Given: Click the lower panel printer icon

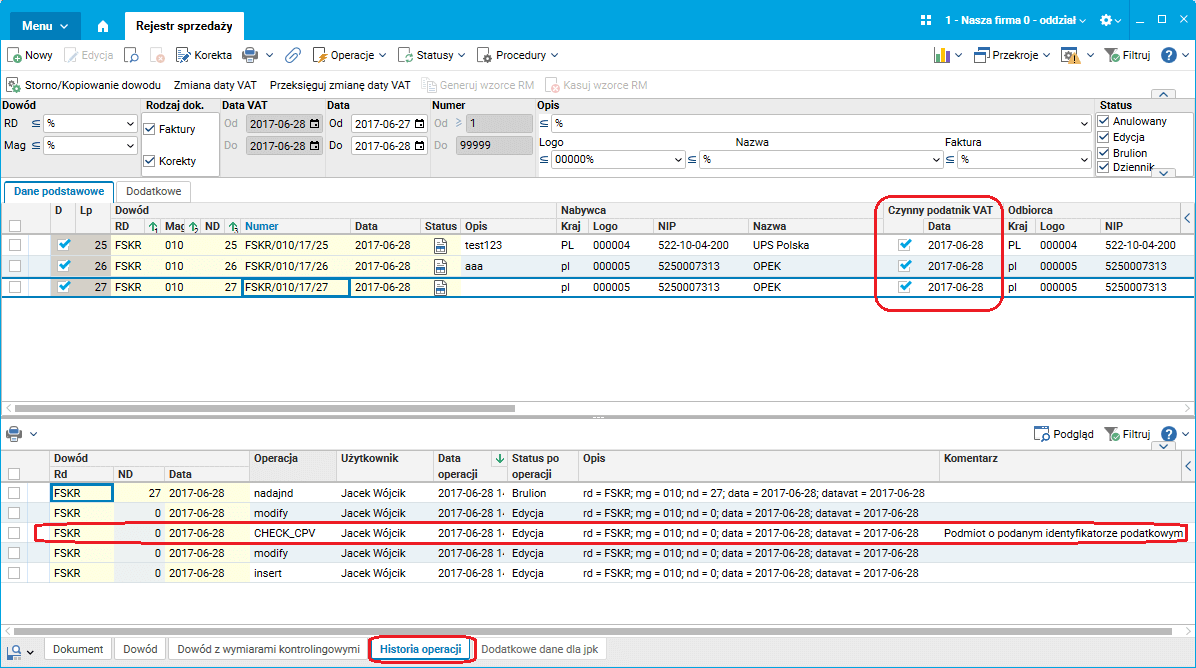Looking at the screenshot, I should [14, 434].
